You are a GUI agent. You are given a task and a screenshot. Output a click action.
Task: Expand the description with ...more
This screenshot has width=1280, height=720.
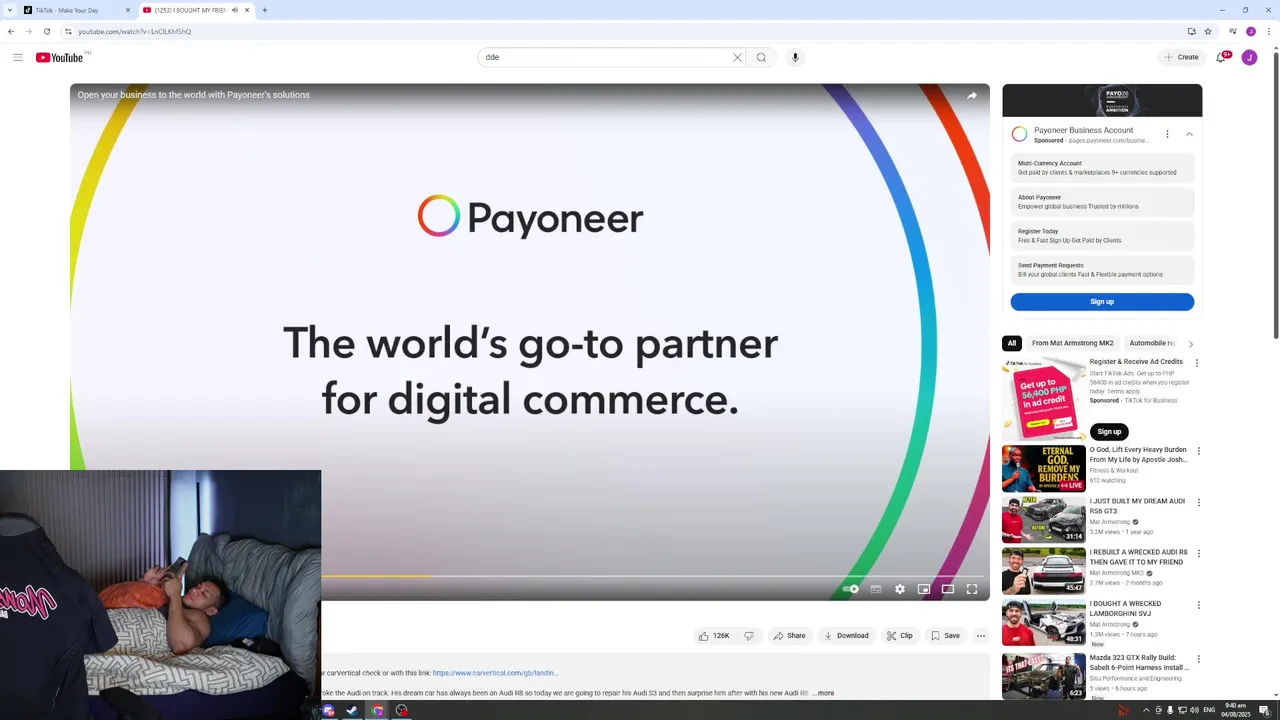pos(823,693)
